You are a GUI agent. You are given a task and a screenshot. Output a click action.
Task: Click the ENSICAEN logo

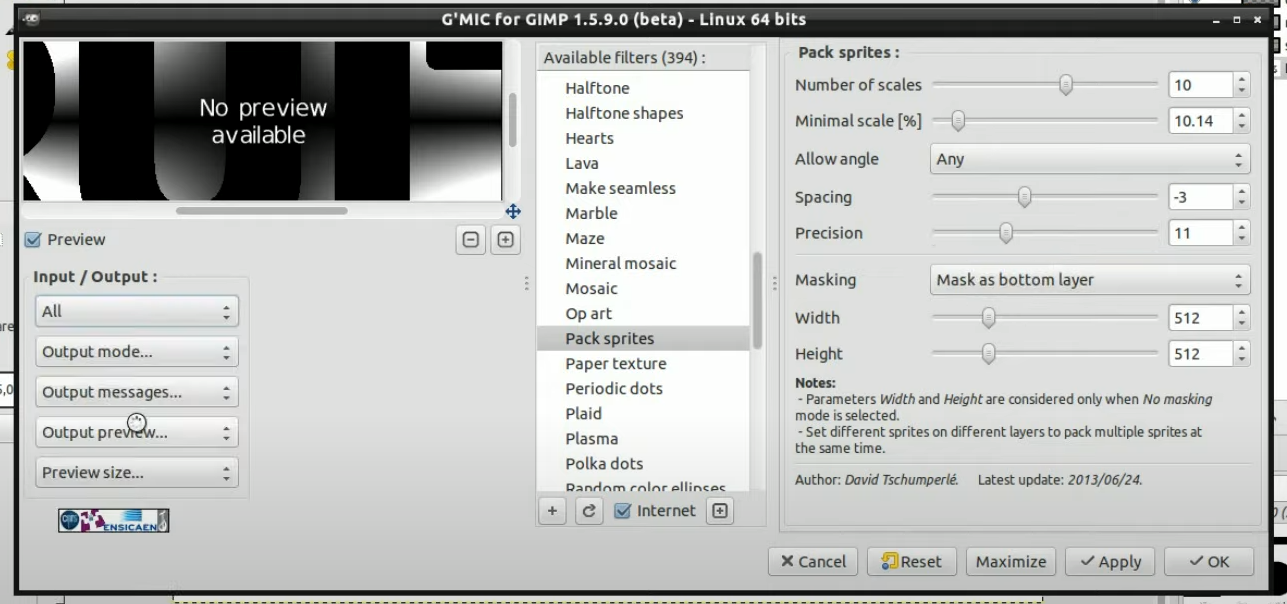point(113,520)
